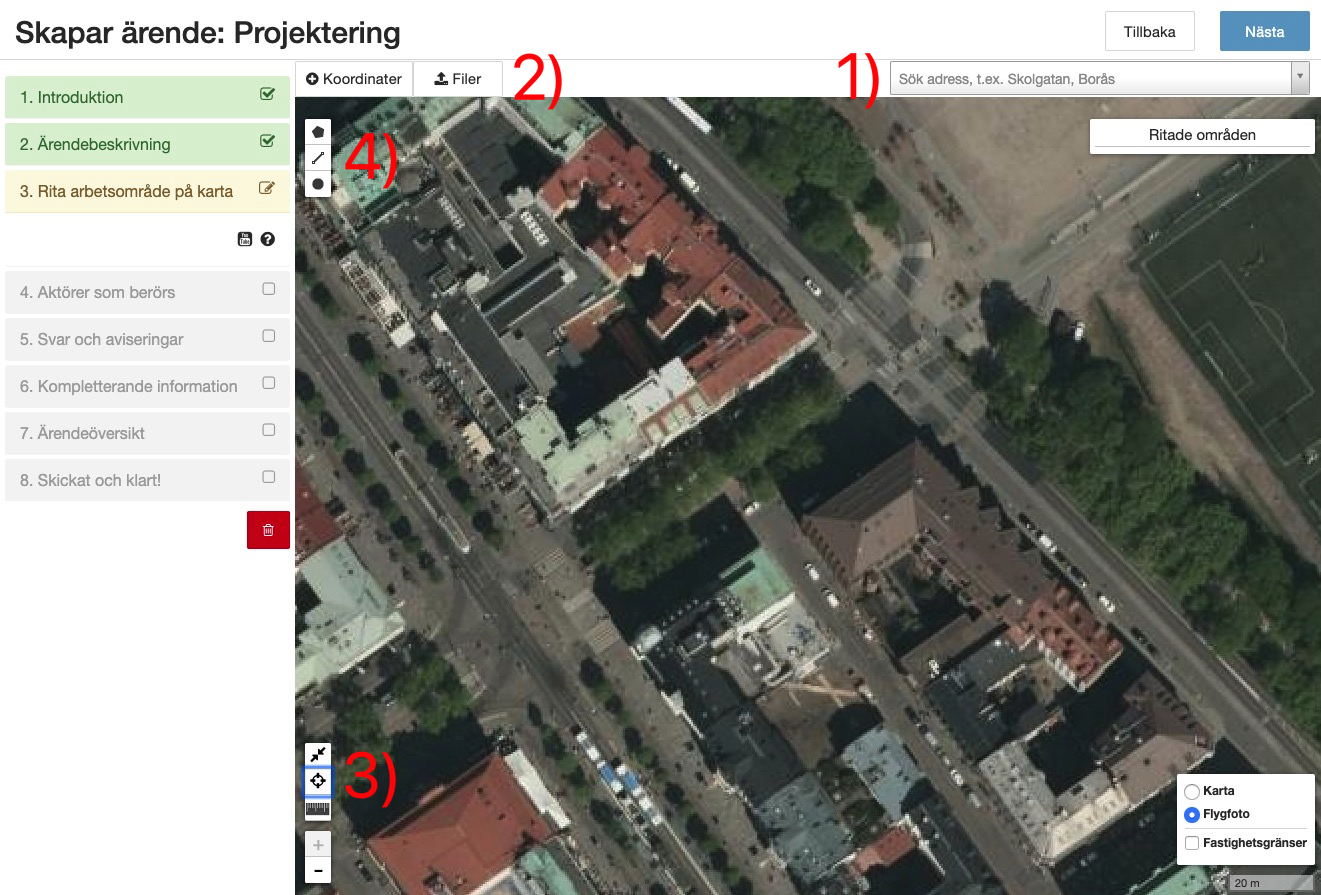1321x895 pixels.
Task: Enable the Fastighetsgränser checkbox
Action: (1191, 843)
